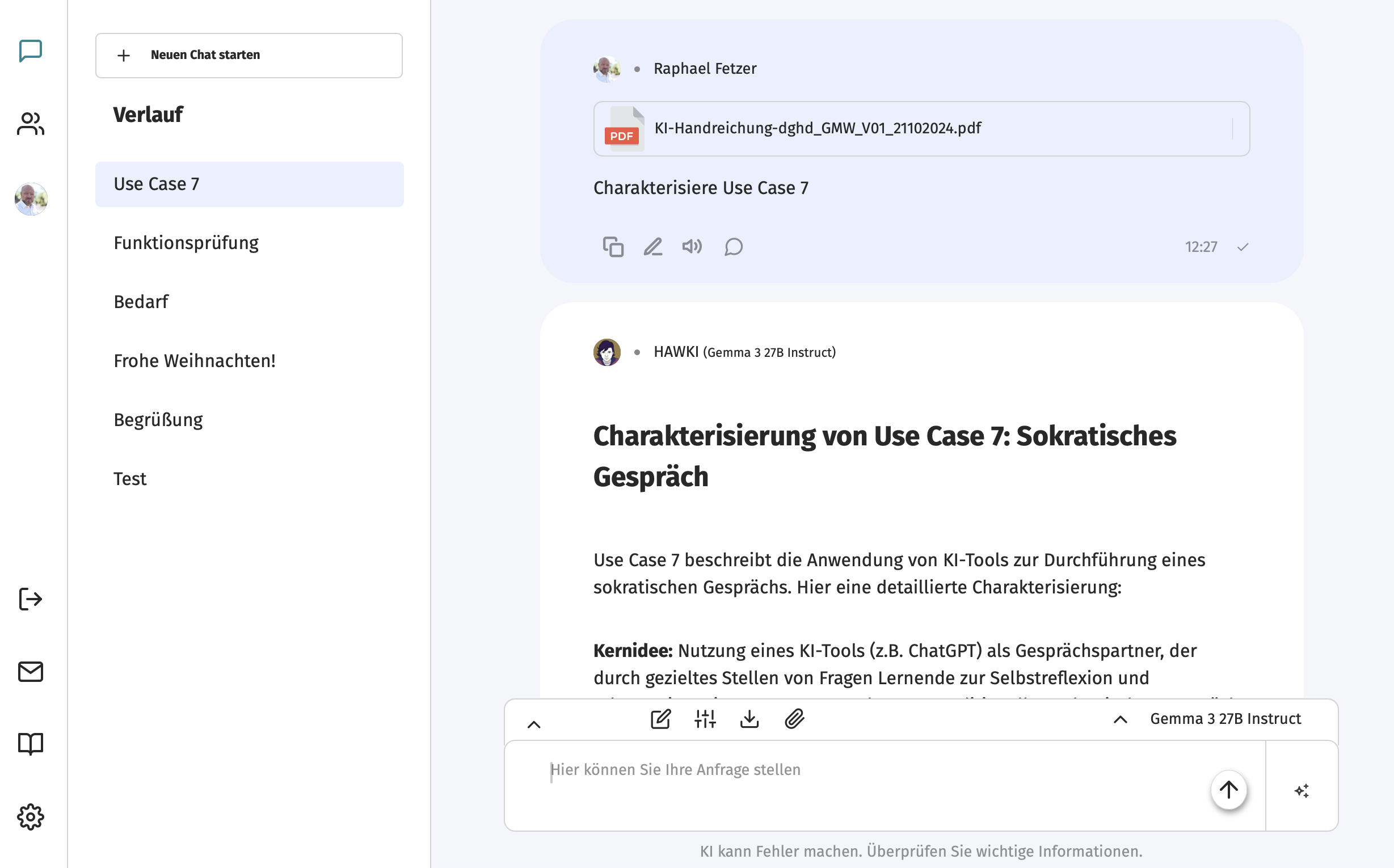Viewport: 1394px width, 868px height.
Task: Open mail icon in left sidebar
Action: [31, 672]
